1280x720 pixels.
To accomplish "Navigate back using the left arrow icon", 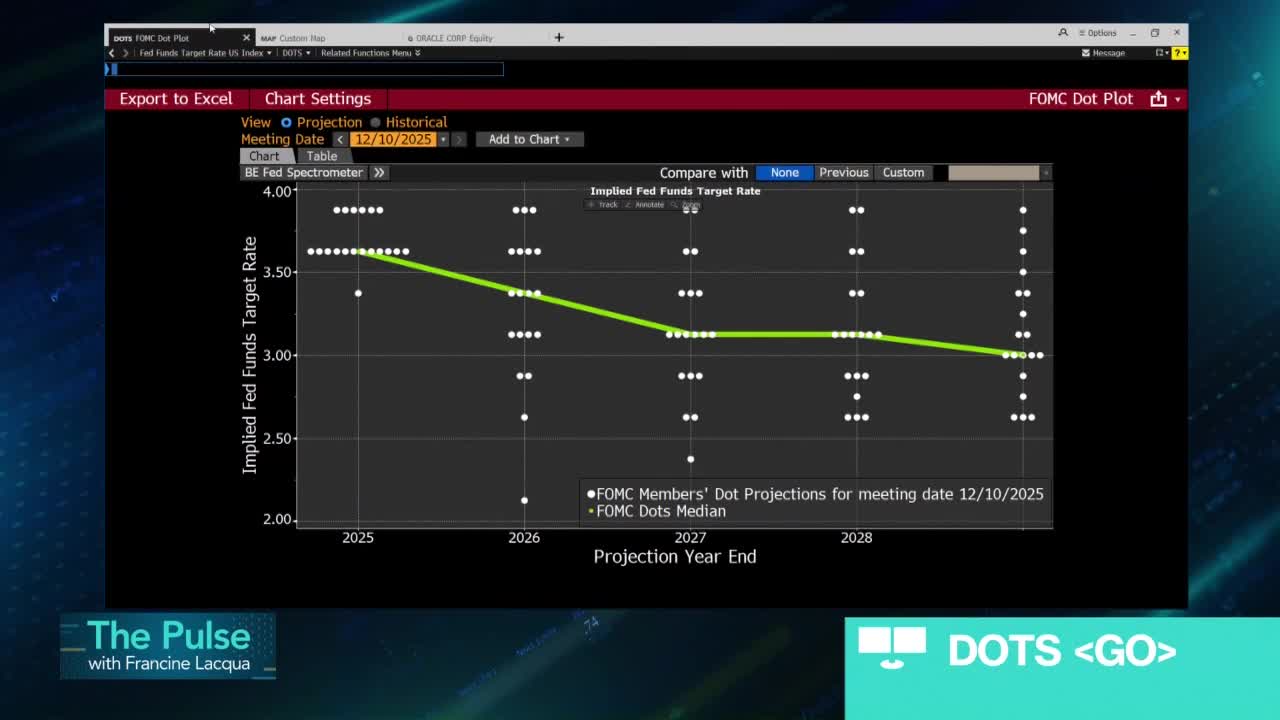I will pyautogui.click(x=112, y=53).
